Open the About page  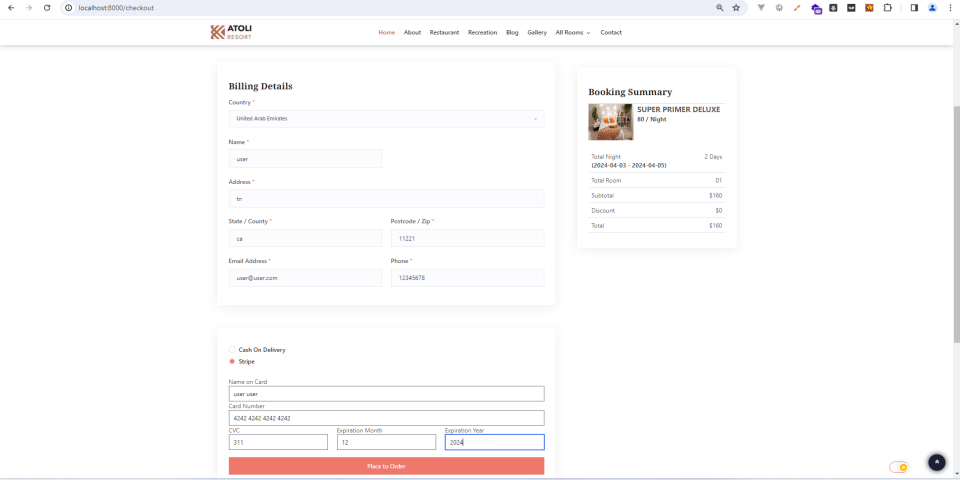[x=412, y=32]
